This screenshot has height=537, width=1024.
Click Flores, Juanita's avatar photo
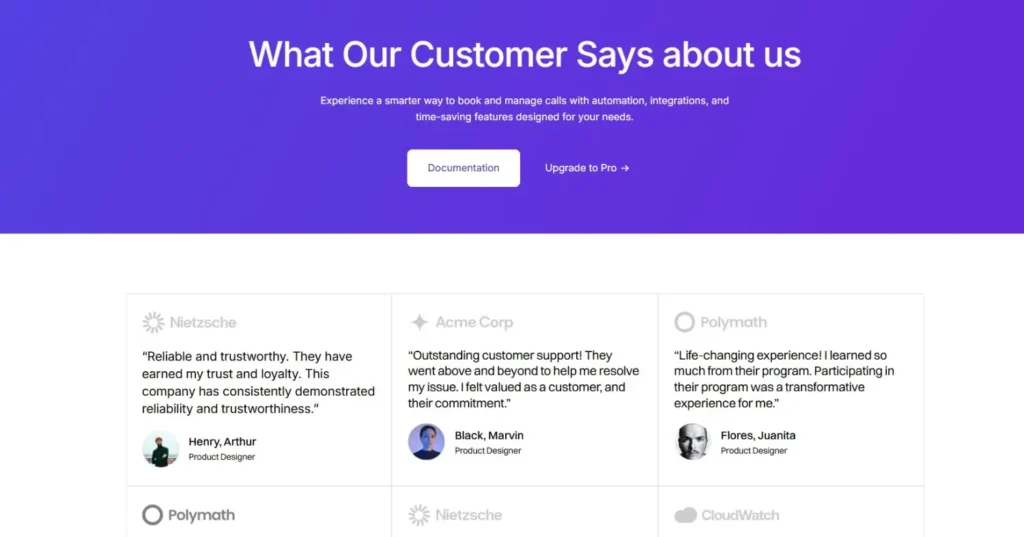(x=692, y=442)
